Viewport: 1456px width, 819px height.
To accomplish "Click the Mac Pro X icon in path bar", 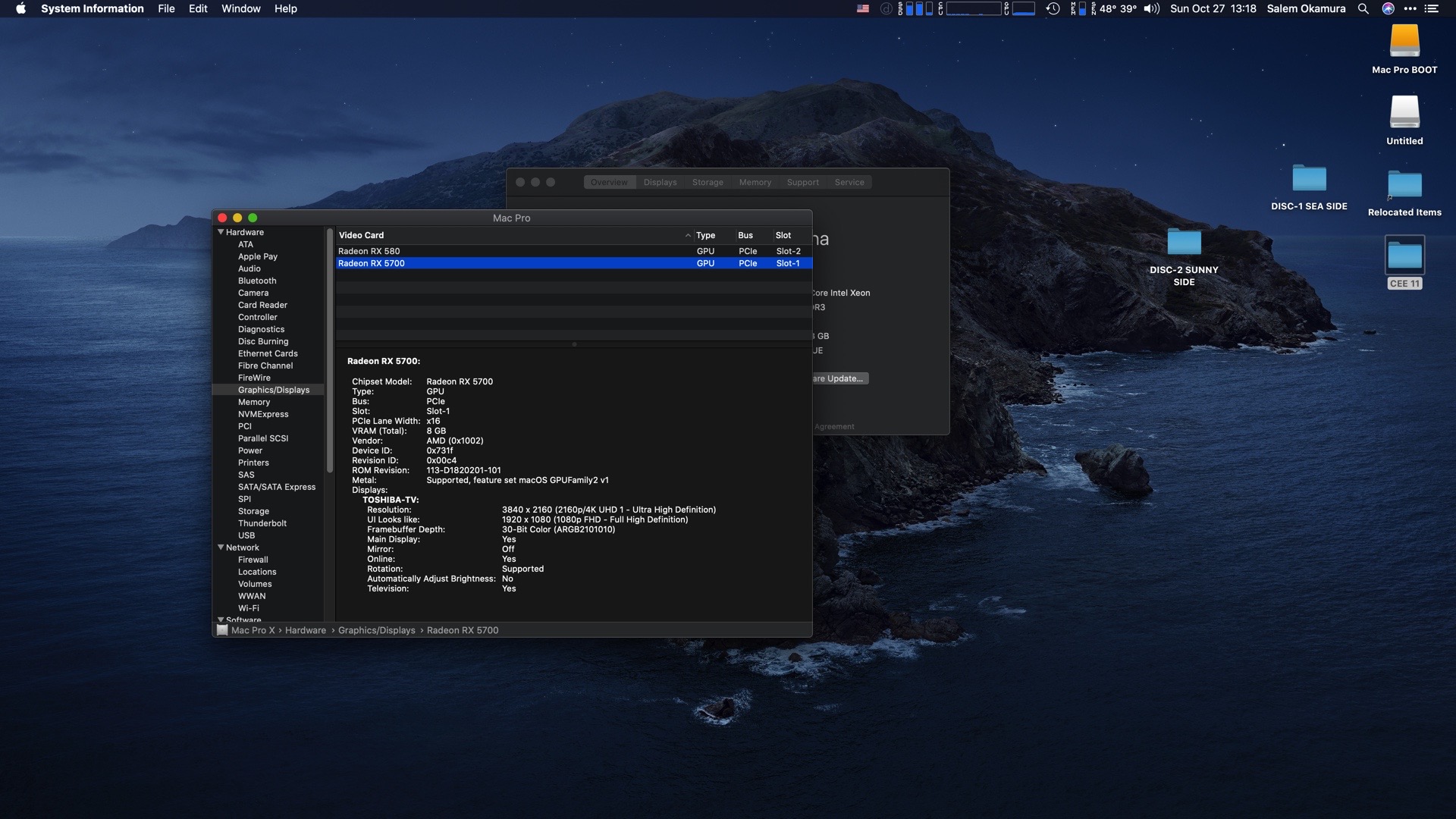I will (x=222, y=630).
